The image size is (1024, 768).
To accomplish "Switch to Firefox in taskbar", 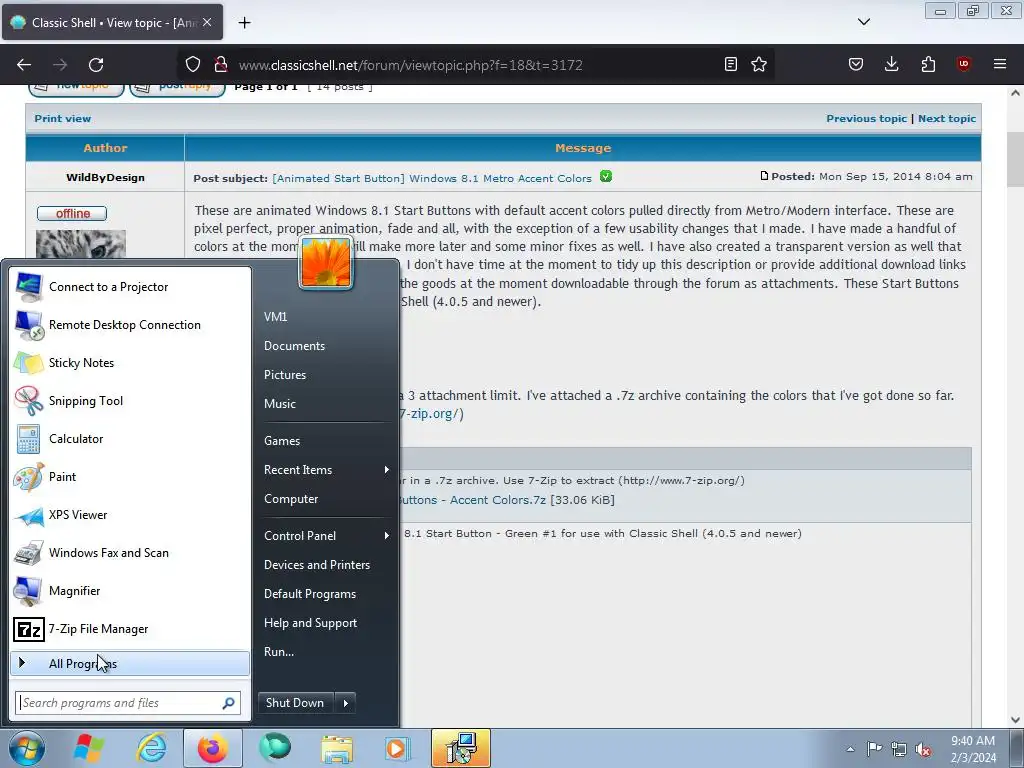I will 212,748.
